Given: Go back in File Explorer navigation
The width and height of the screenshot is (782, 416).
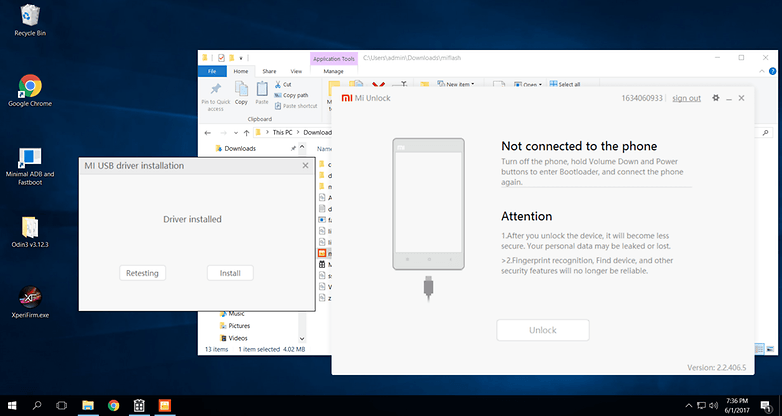Looking at the screenshot, I should (208, 133).
